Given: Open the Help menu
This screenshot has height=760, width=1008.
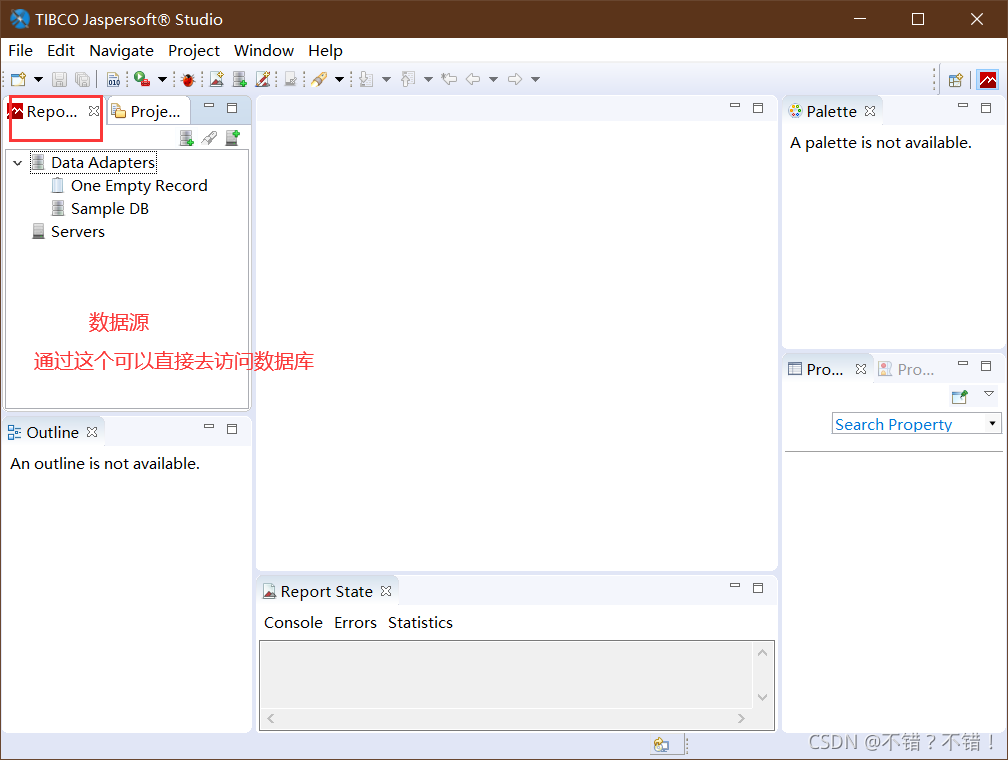Looking at the screenshot, I should [x=325, y=51].
